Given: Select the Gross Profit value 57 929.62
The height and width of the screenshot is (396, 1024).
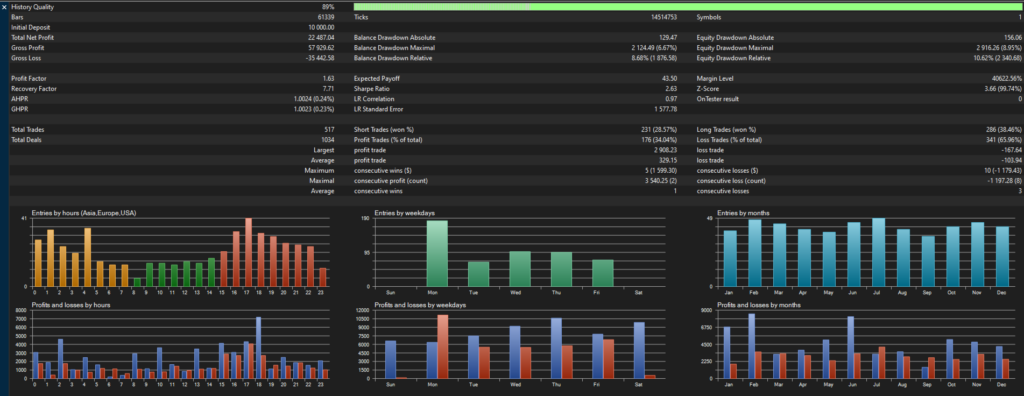Looking at the screenshot, I should tap(321, 48).
